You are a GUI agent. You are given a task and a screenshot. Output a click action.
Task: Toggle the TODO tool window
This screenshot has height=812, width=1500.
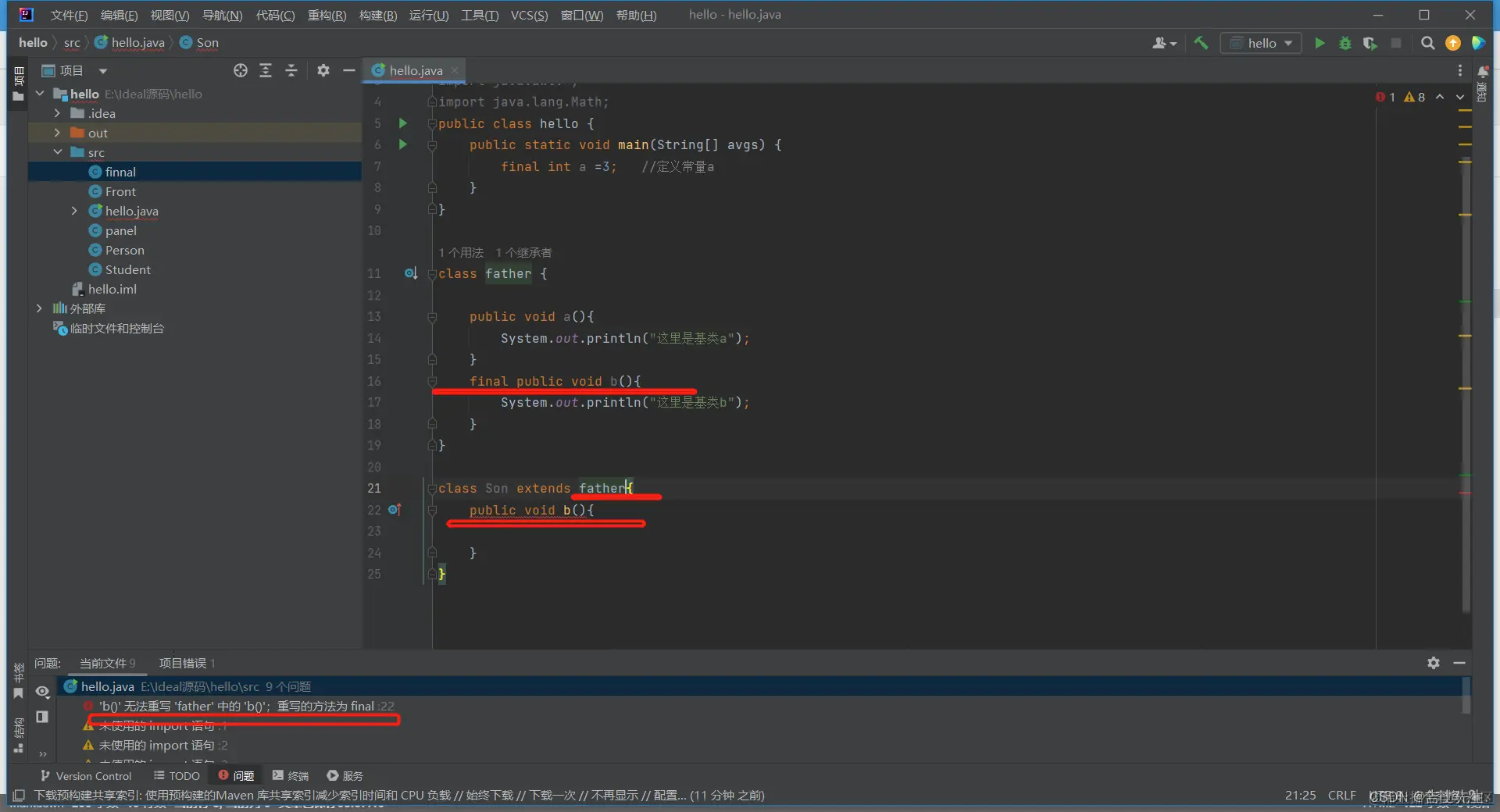pyautogui.click(x=177, y=776)
